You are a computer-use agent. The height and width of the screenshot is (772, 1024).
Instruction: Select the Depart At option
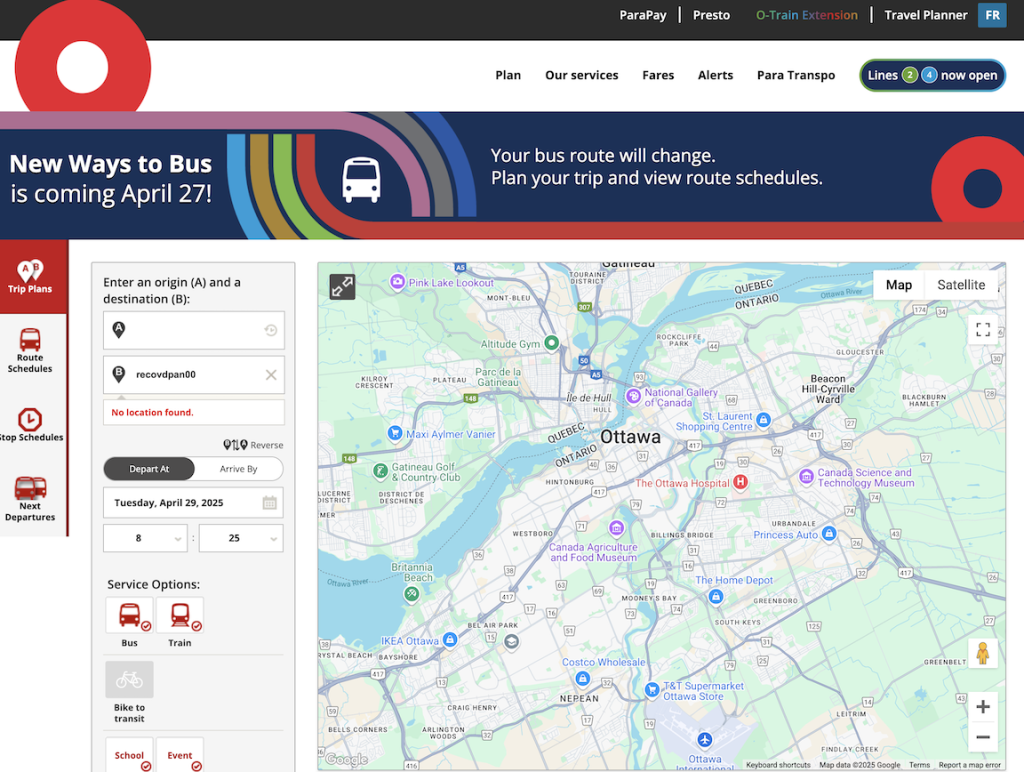(x=149, y=469)
